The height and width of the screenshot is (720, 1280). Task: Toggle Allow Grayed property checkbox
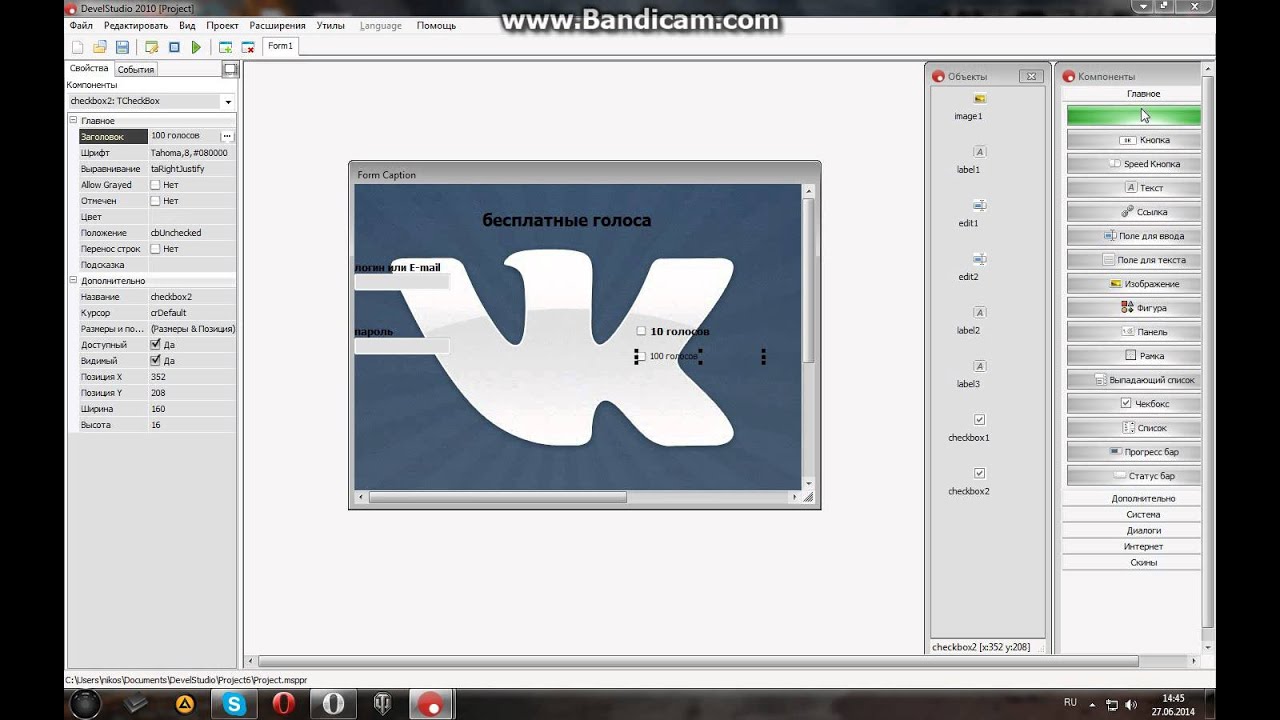155,185
